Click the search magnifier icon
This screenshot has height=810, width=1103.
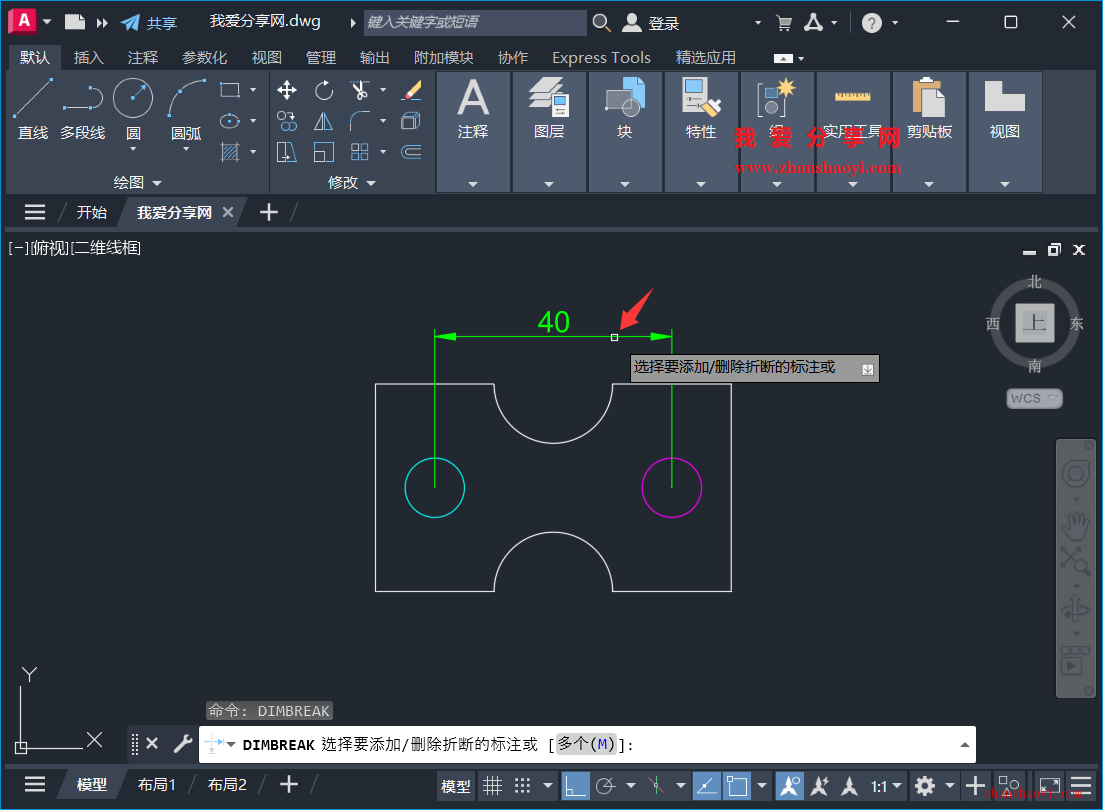(601, 23)
